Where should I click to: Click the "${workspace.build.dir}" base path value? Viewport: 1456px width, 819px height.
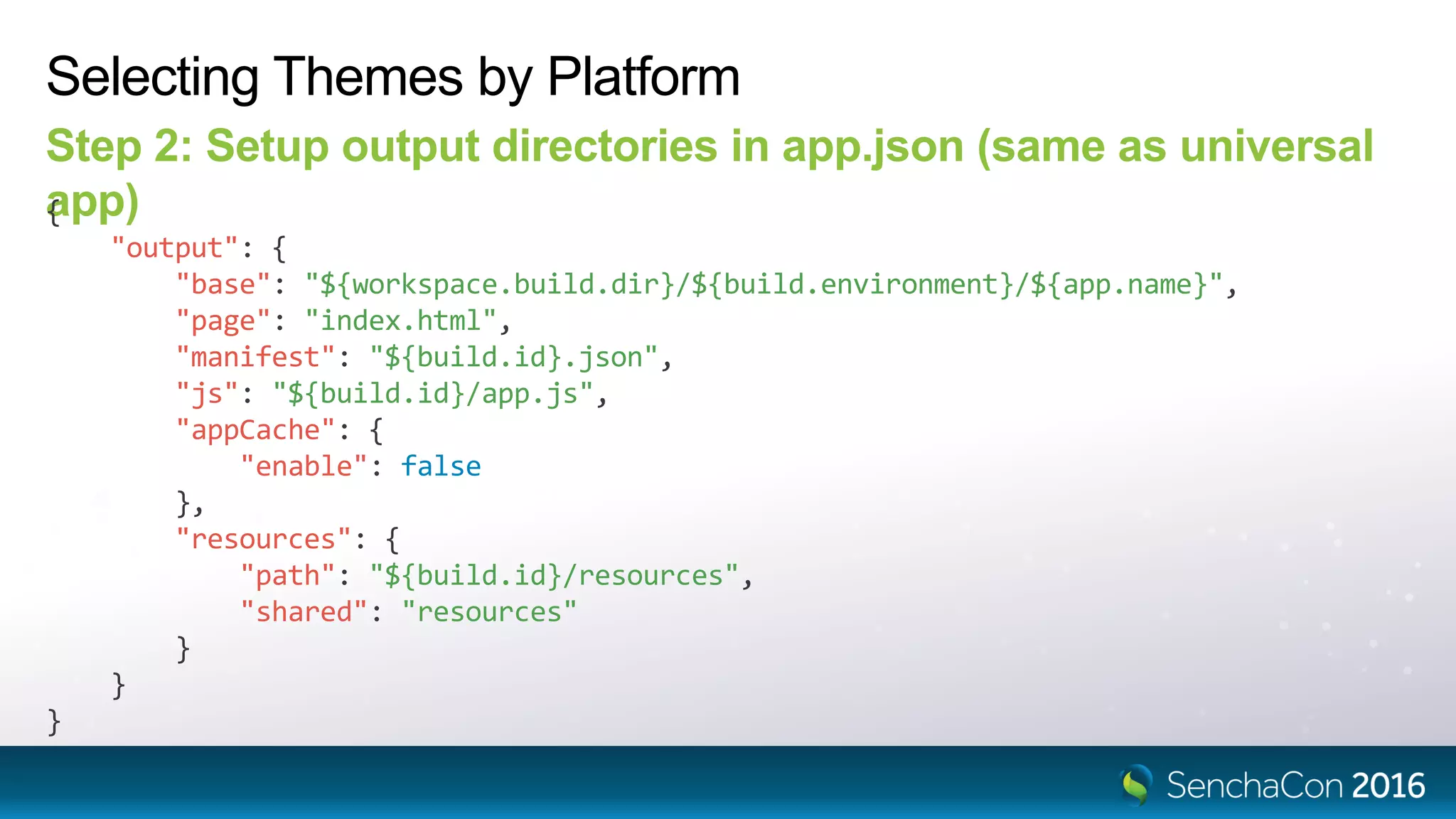pos(764,284)
